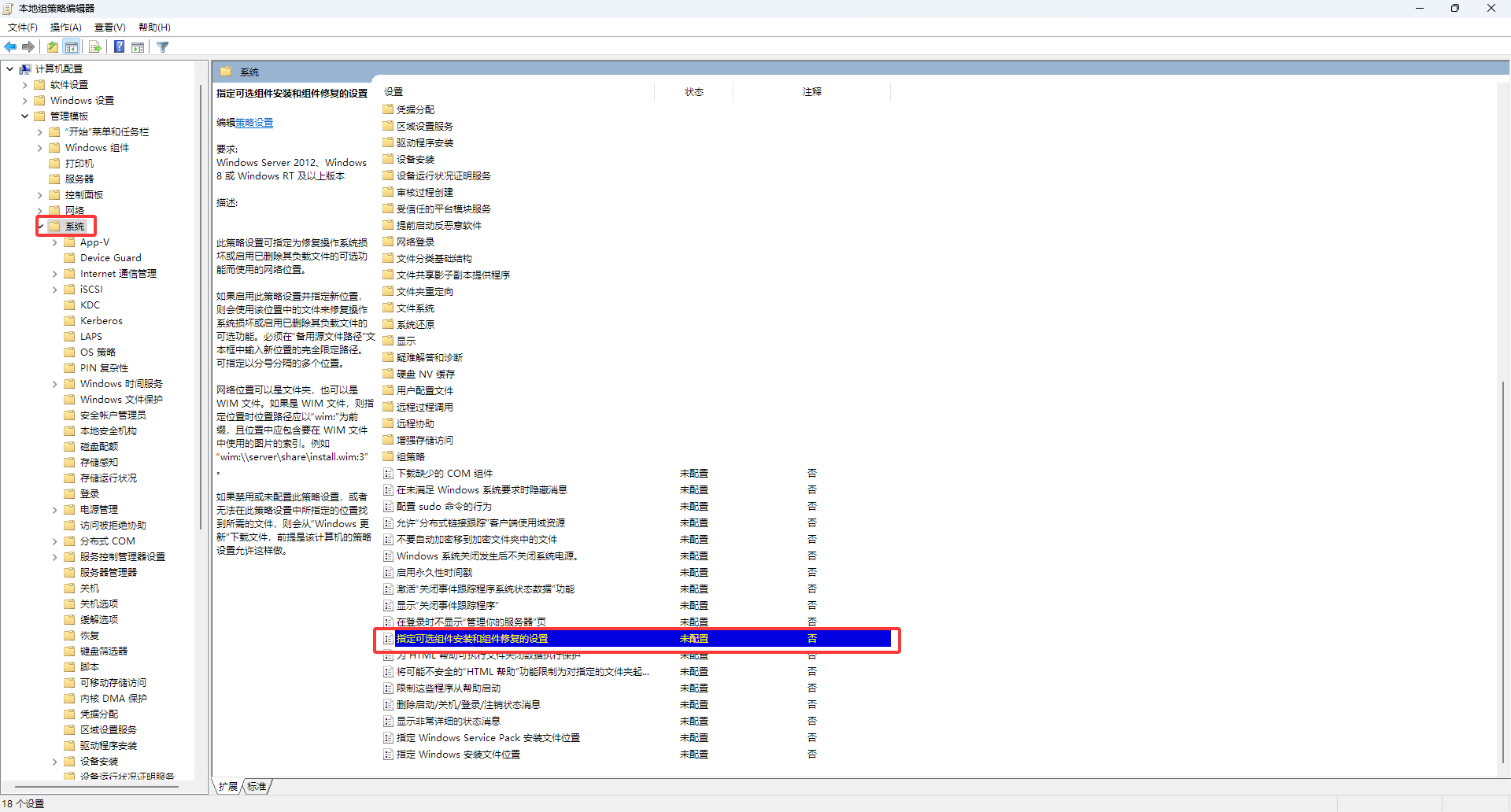
Task: Collapse the 计算机配置 root node
Action: [10, 69]
